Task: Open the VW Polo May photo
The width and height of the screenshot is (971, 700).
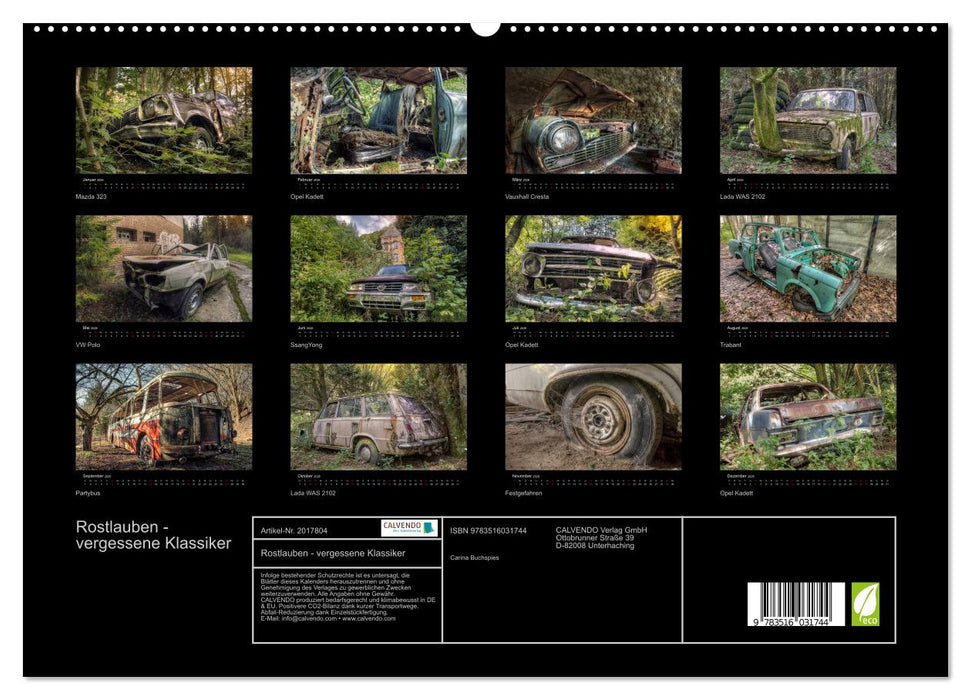Action: click(x=164, y=269)
